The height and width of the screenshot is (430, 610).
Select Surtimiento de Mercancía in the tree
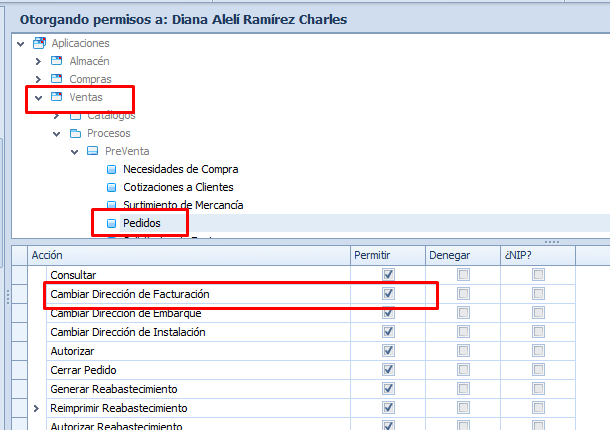point(182,205)
